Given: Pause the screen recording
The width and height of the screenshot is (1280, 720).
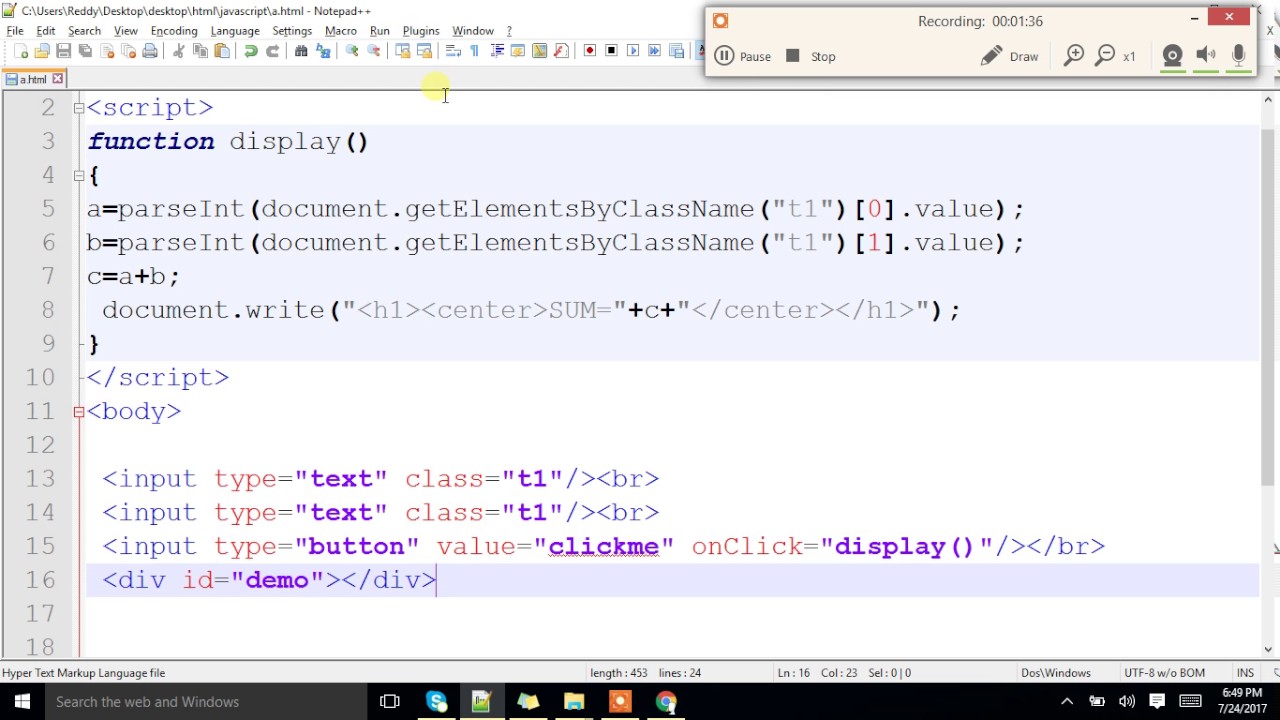Looking at the screenshot, I should [742, 56].
